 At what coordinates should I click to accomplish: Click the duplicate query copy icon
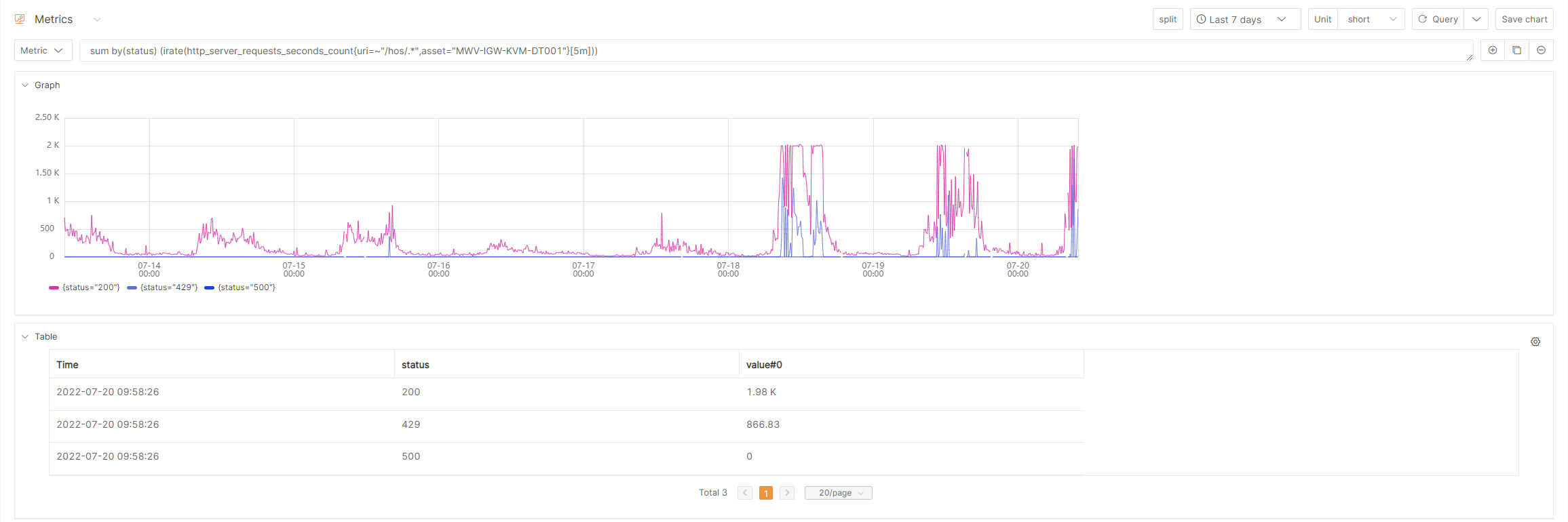[1516, 50]
